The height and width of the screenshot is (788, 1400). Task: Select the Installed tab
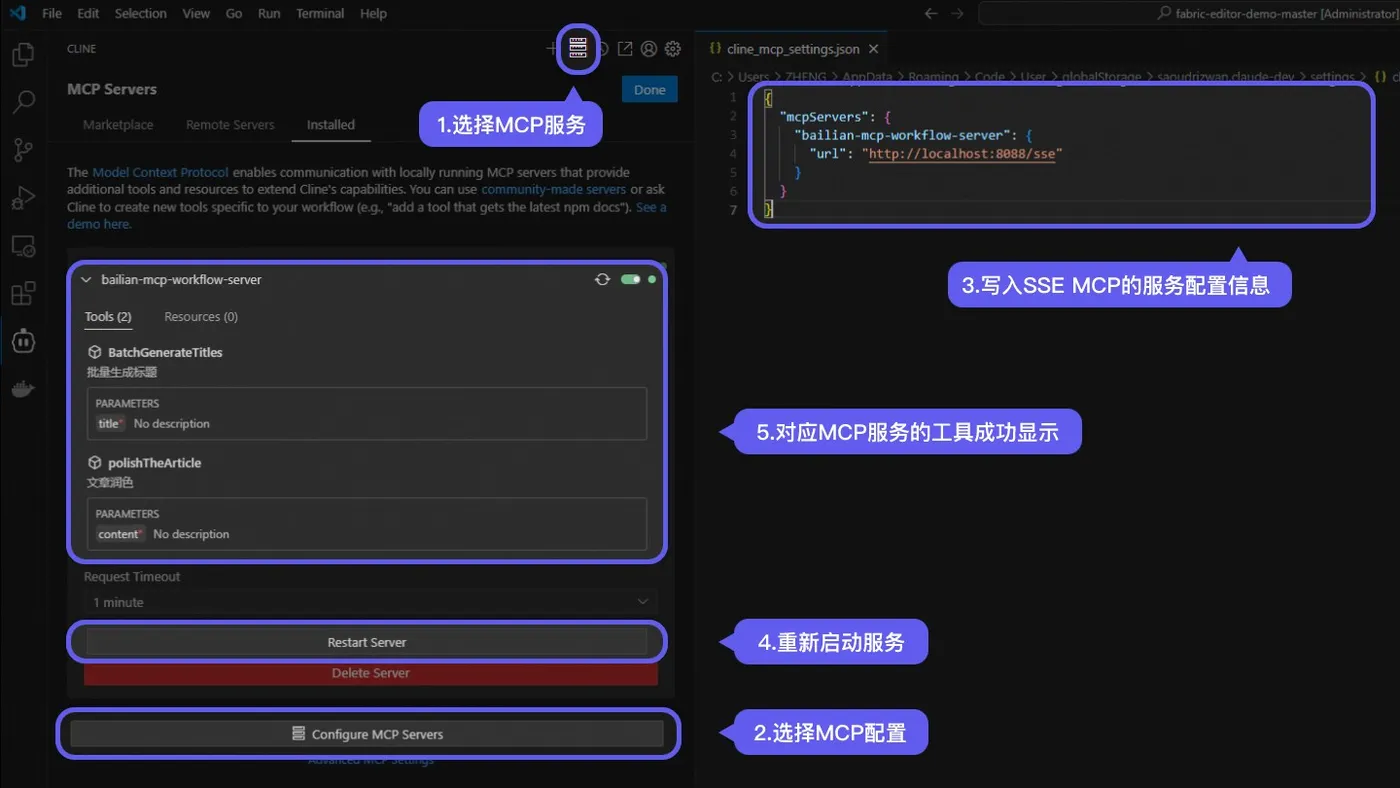coord(331,125)
